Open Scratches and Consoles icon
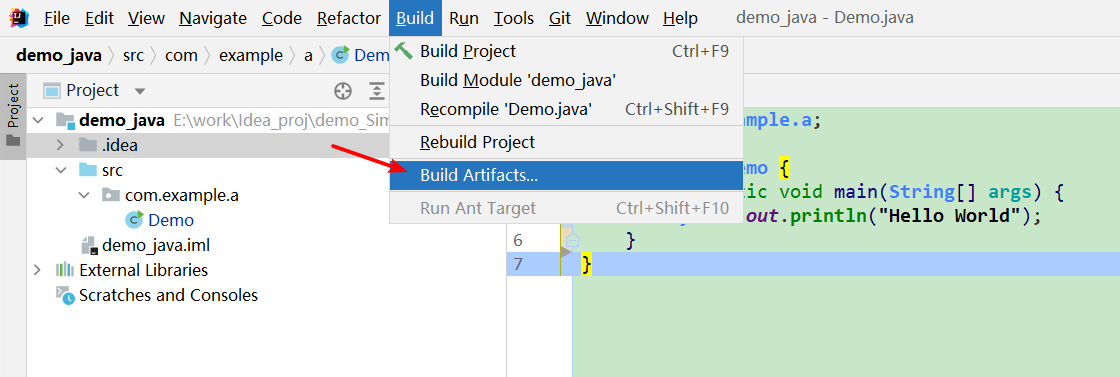Viewport: 1120px width, 377px height. pos(65,296)
